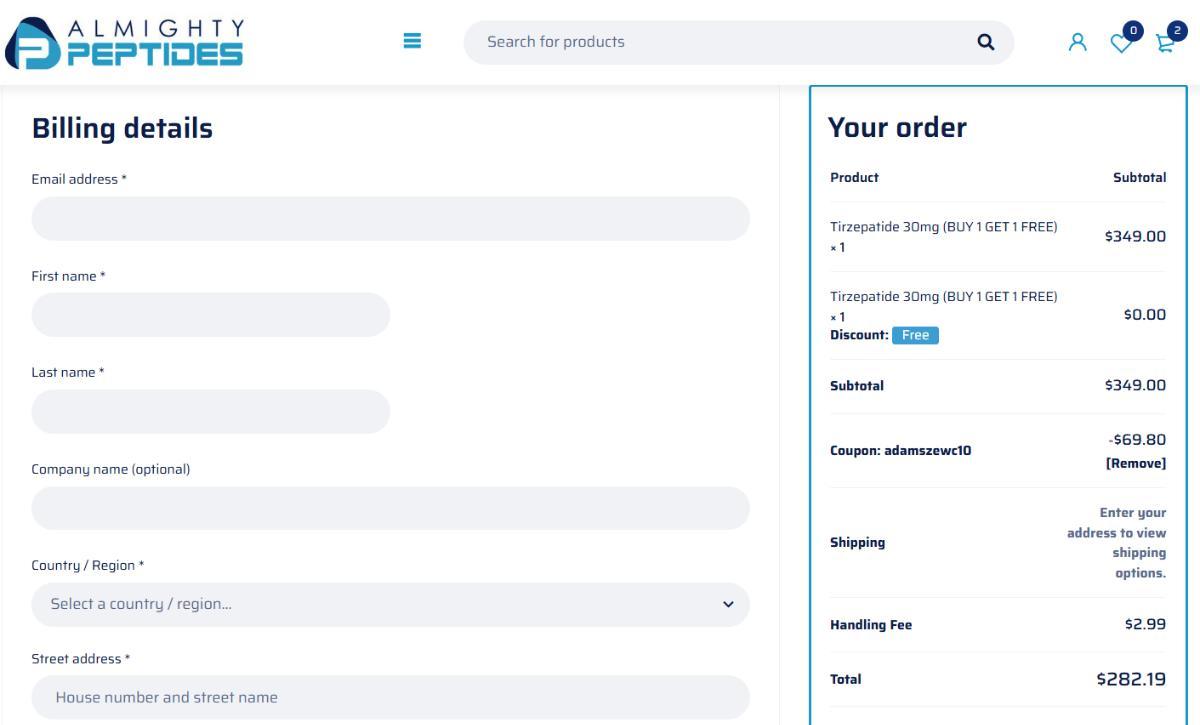This screenshot has height=725, width=1200.
Task: Click the Company name field
Action: [390, 508]
